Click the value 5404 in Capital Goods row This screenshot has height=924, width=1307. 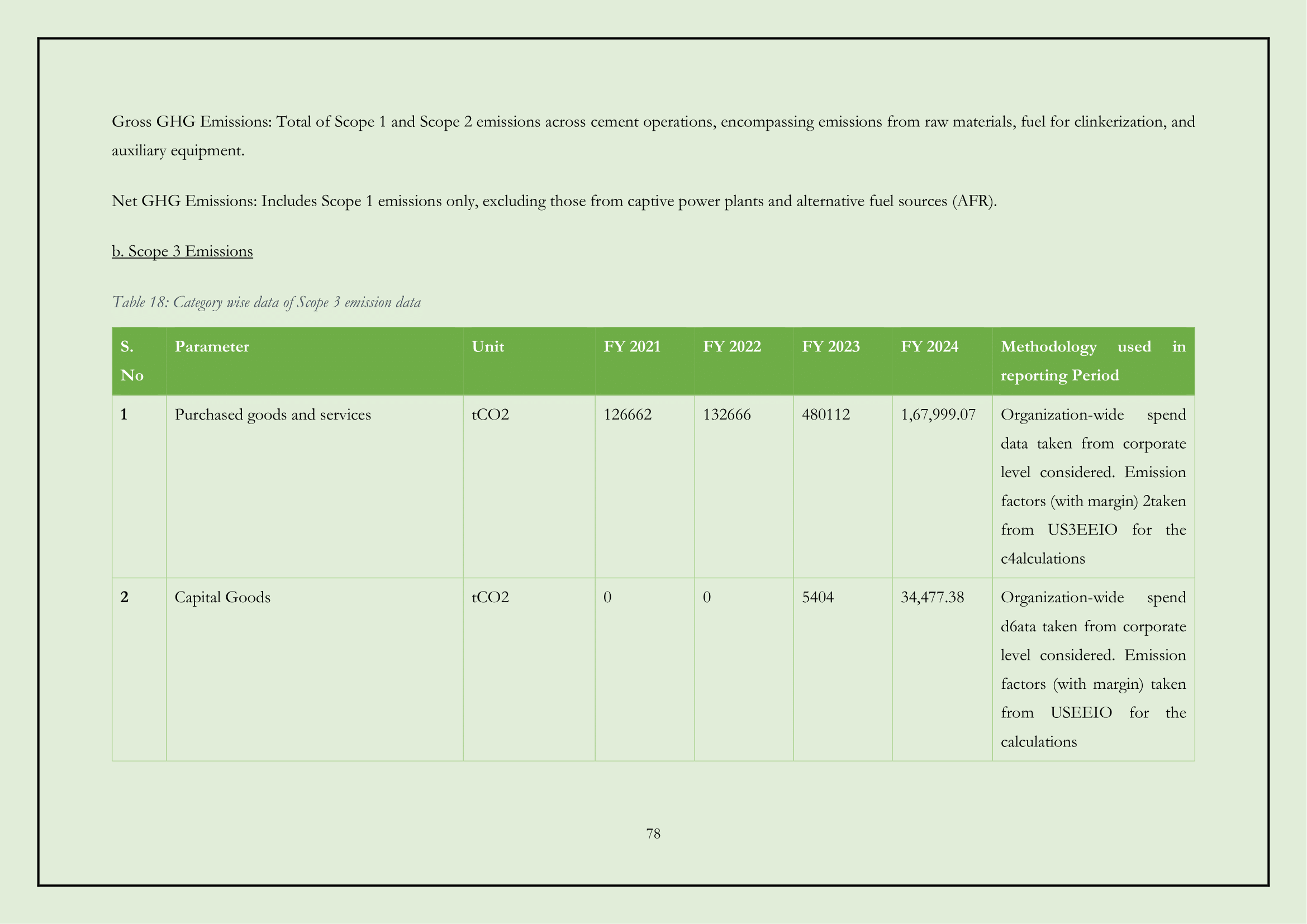(x=818, y=597)
